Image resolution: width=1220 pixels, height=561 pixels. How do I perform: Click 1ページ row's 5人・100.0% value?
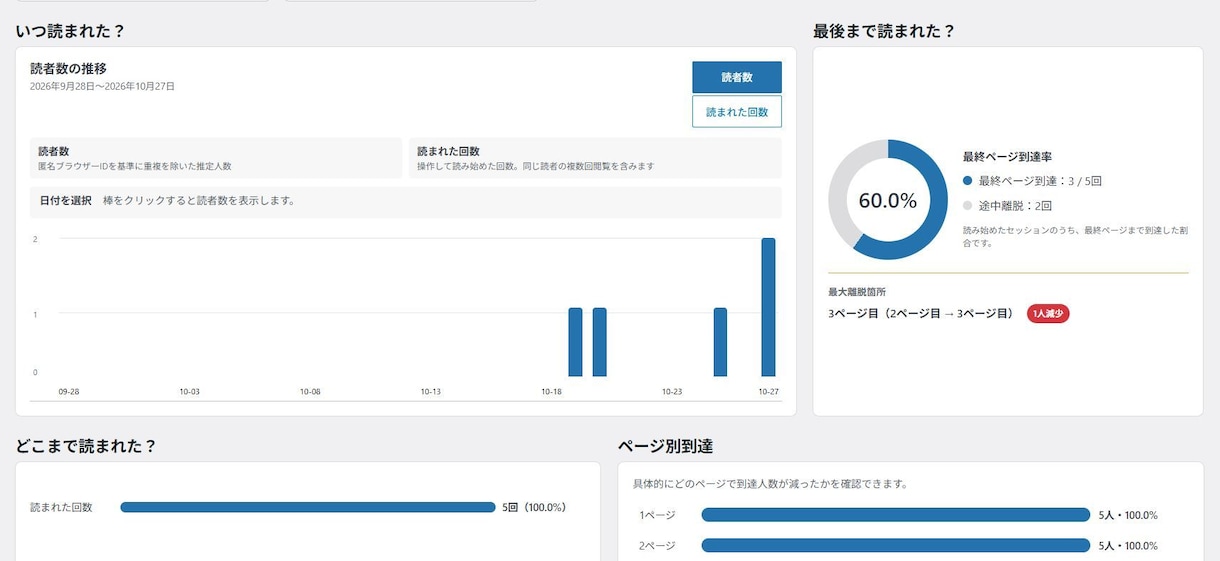click(1128, 515)
